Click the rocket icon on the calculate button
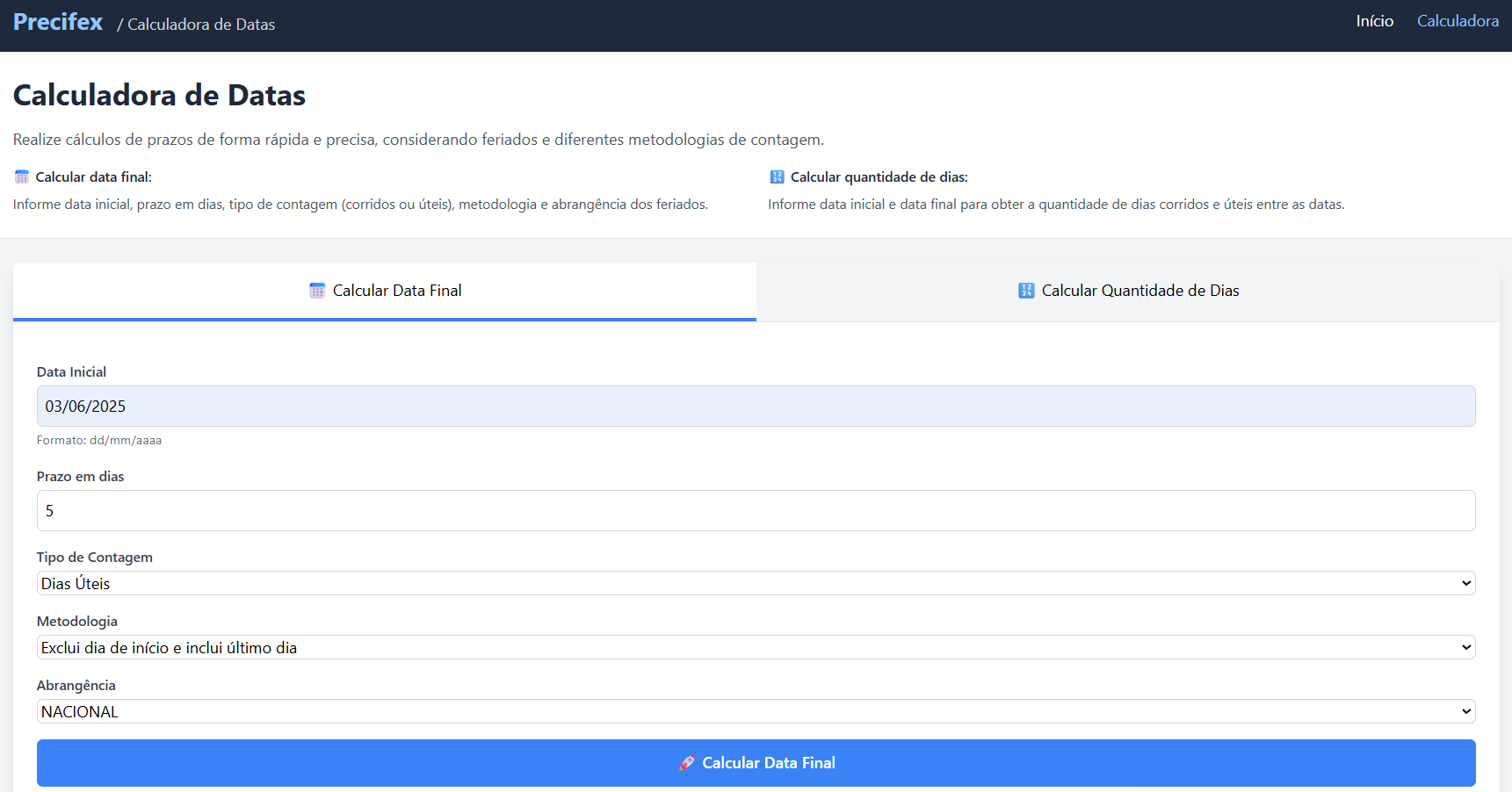 click(x=687, y=763)
